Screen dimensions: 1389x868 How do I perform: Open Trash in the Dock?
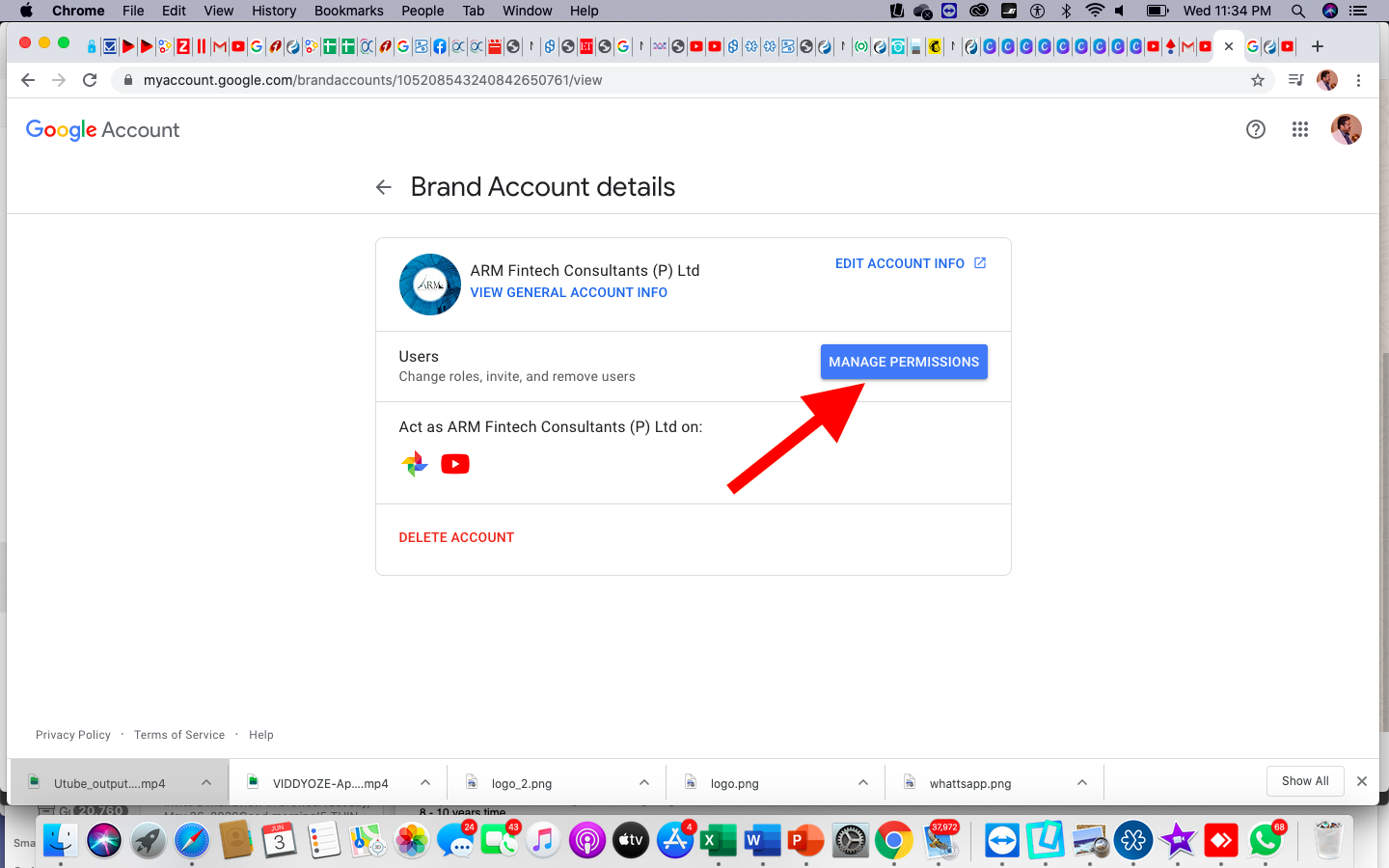[1329, 841]
